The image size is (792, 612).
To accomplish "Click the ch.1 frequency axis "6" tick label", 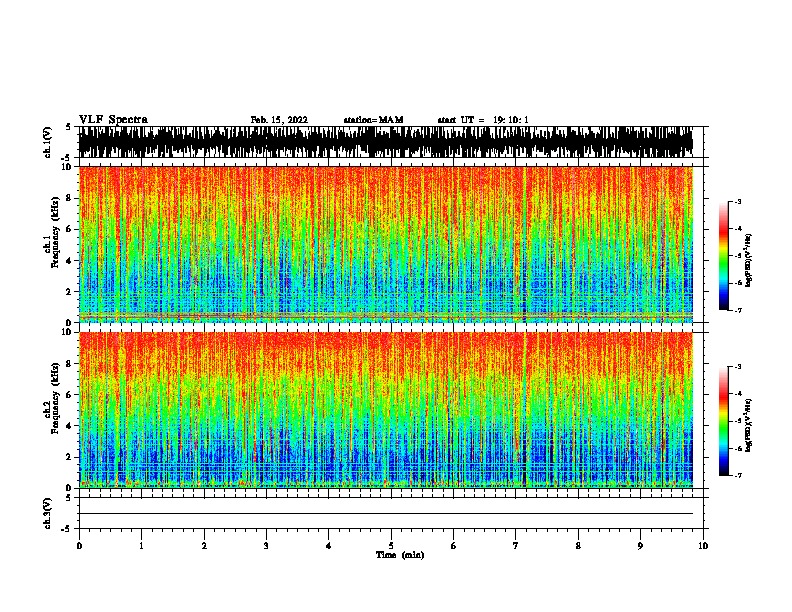I will (x=69, y=229).
